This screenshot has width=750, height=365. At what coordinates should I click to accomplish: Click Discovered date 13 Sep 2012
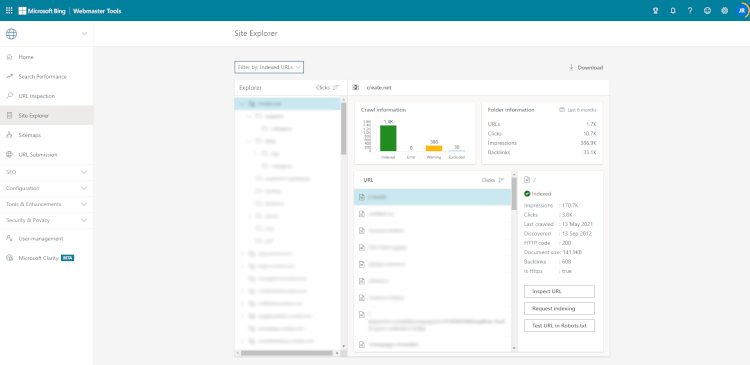[578, 233]
